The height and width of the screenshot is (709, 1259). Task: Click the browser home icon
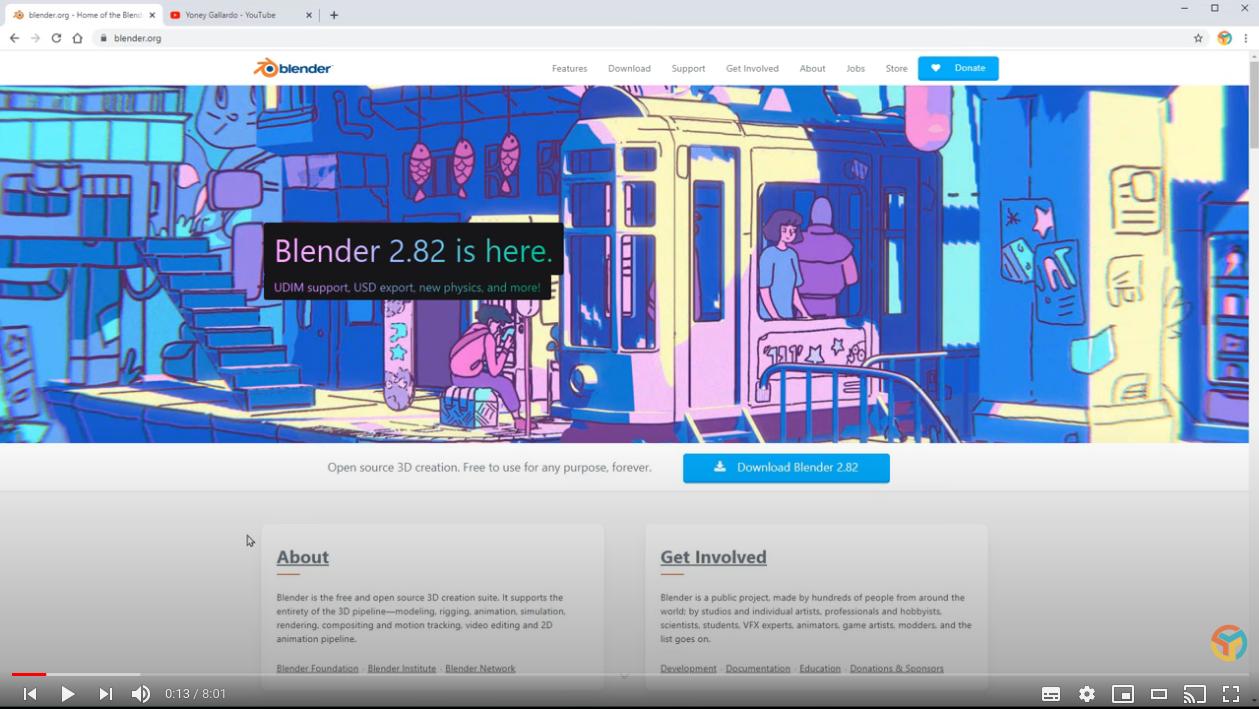coord(77,38)
